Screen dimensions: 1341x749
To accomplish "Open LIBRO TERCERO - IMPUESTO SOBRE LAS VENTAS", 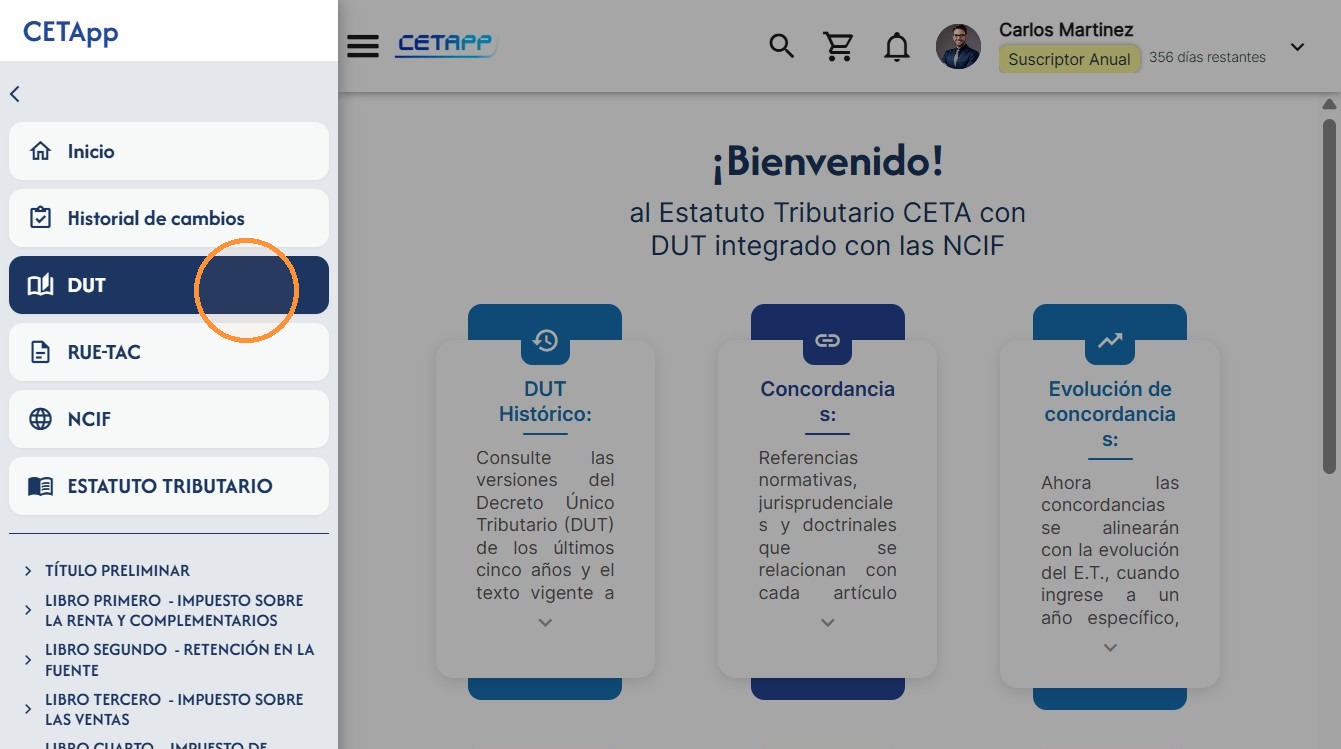I will coord(174,709).
